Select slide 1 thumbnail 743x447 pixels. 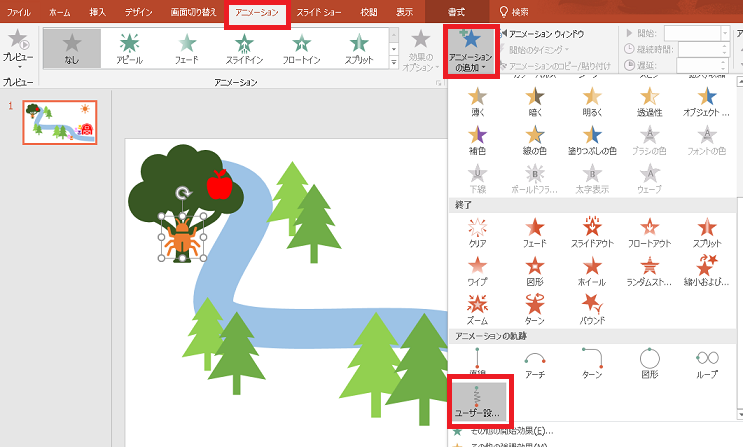[x=60, y=122]
